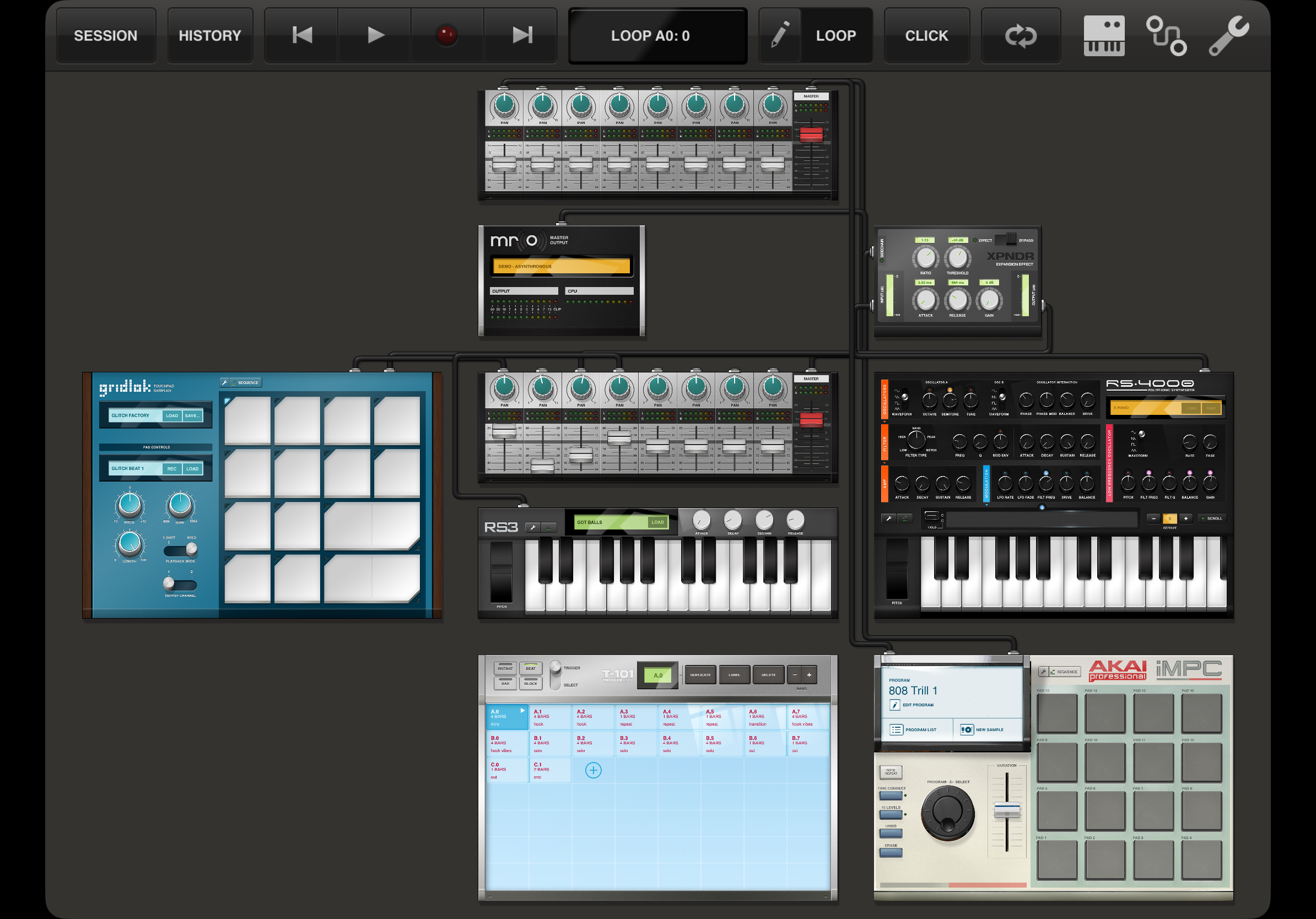This screenshot has height=919, width=1316.
Task: Click the HOLD button on RS-4000
Action: pos(932,516)
